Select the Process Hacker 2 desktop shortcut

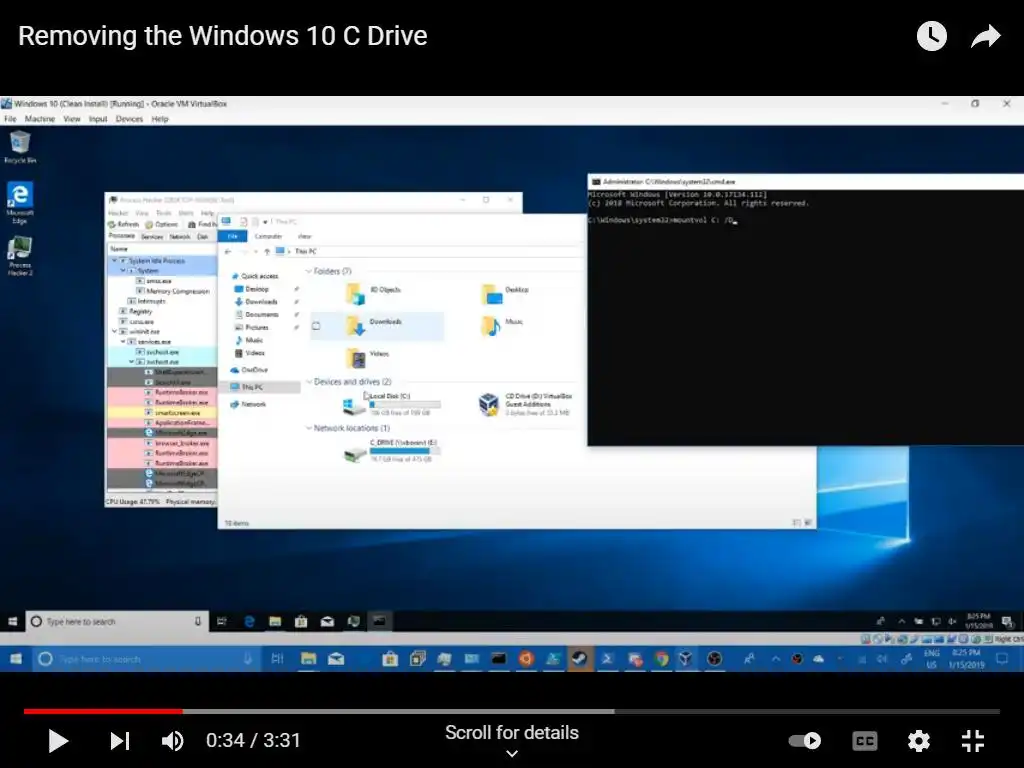[20, 255]
